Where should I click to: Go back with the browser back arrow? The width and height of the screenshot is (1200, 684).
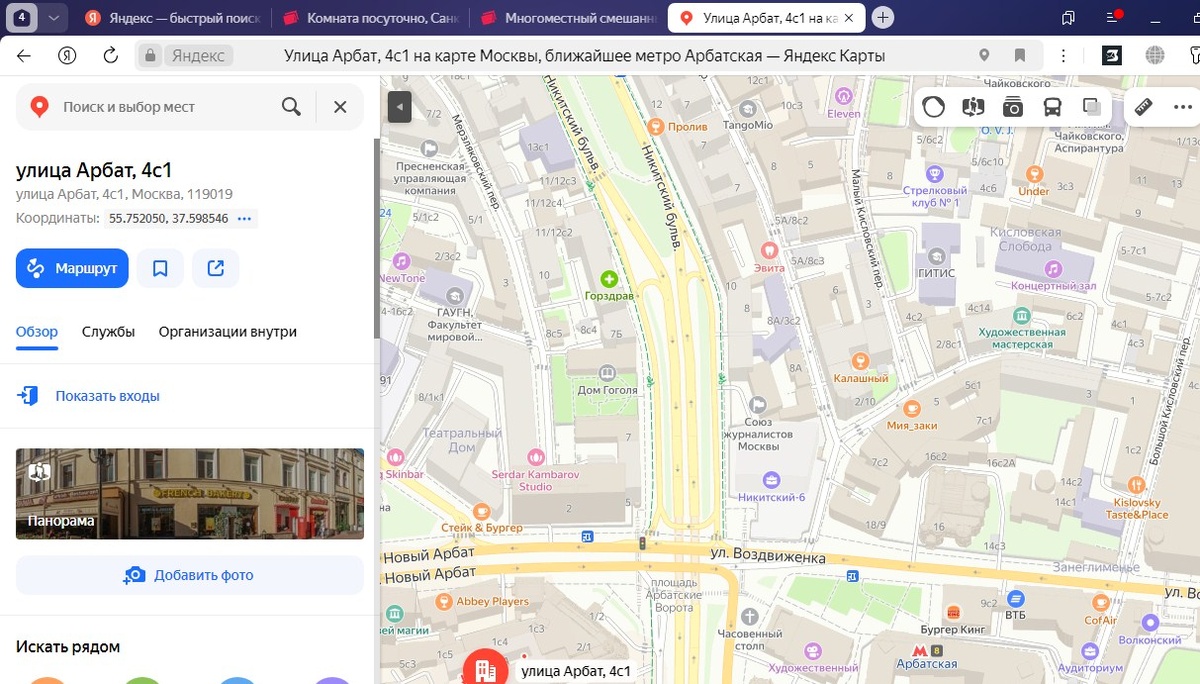coord(23,56)
